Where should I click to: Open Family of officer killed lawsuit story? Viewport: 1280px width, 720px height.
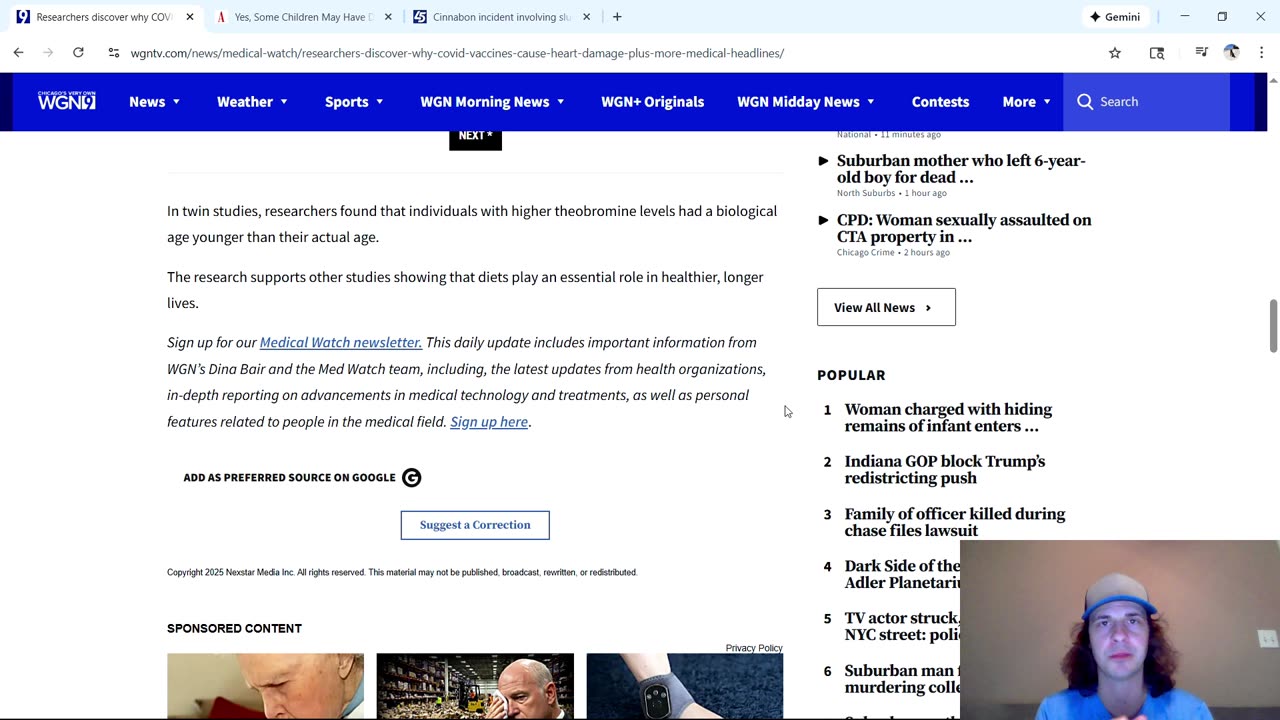[x=955, y=522]
